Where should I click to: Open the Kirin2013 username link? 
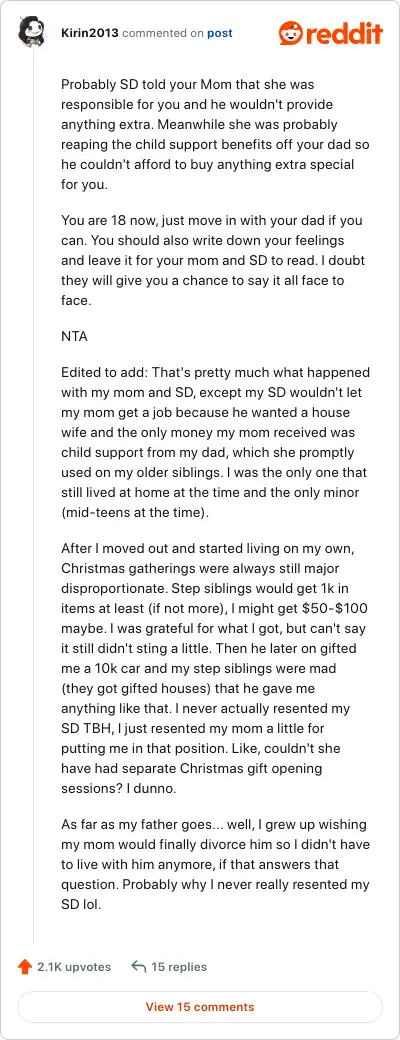click(90, 32)
